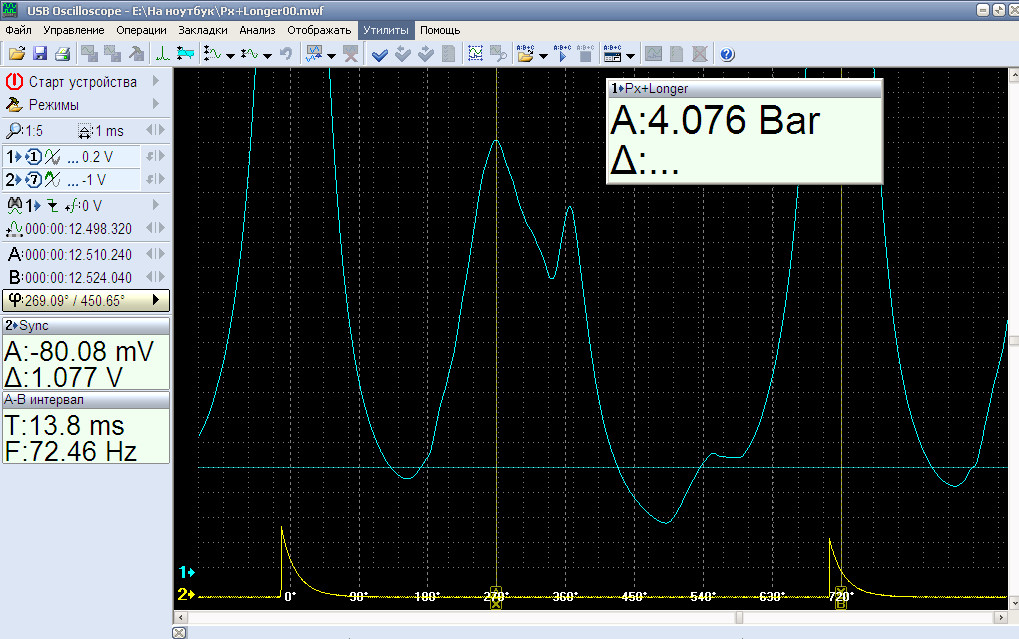Click the binoculars search icon in left panel
Image resolution: width=1019 pixels, height=639 pixels.
coord(14,205)
